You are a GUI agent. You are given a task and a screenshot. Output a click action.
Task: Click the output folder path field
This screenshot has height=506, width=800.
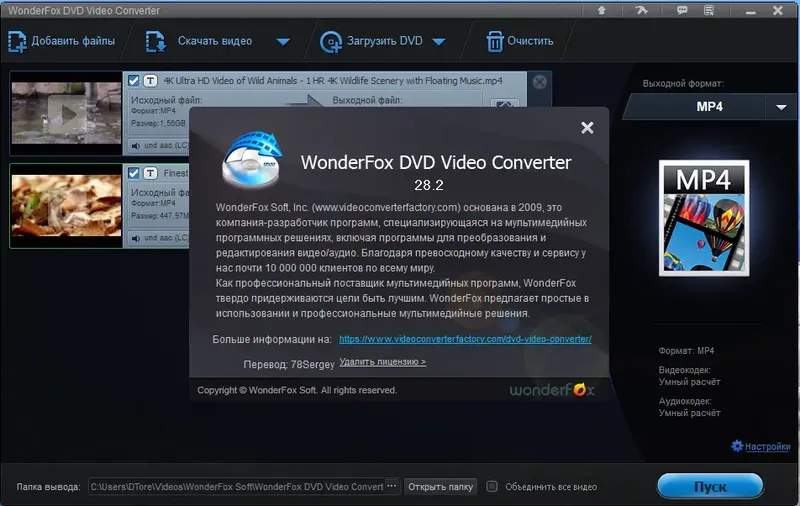[238, 487]
